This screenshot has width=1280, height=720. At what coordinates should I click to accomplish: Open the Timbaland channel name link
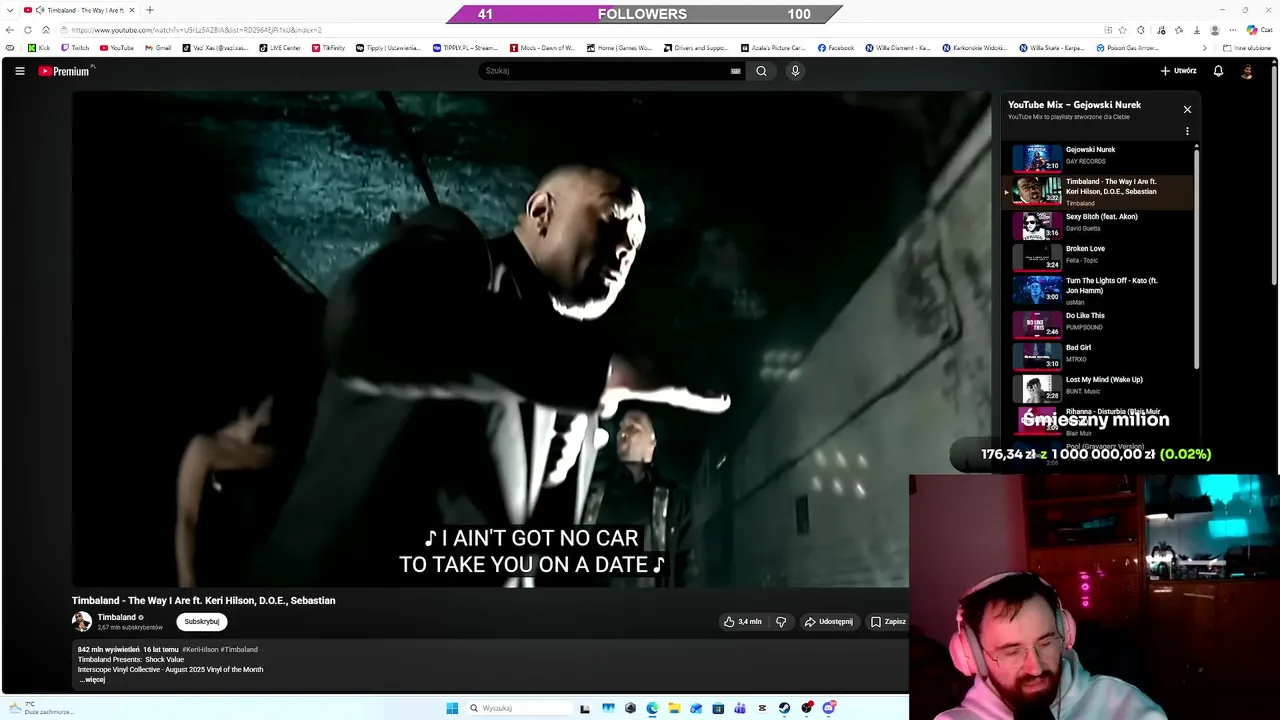pyautogui.click(x=116, y=617)
